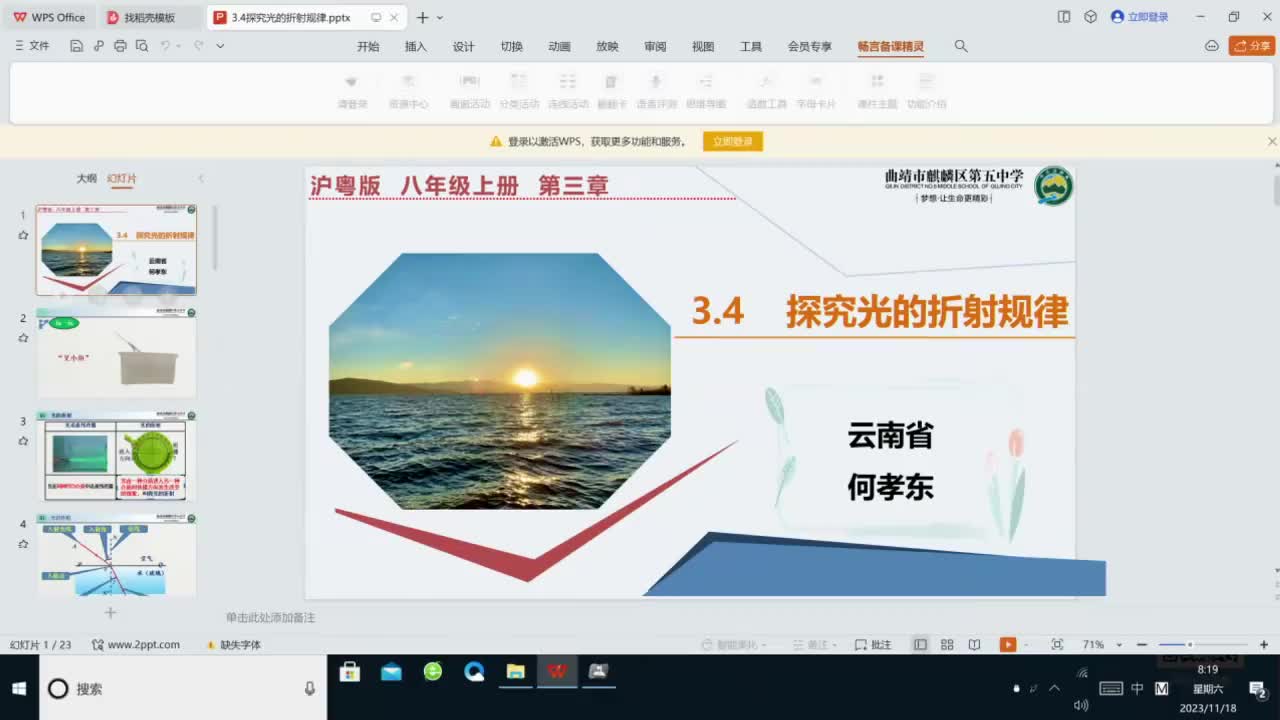The image size is (1280, 720).
Task: Click the Redo arrow icon
Action: click(198, 46)
